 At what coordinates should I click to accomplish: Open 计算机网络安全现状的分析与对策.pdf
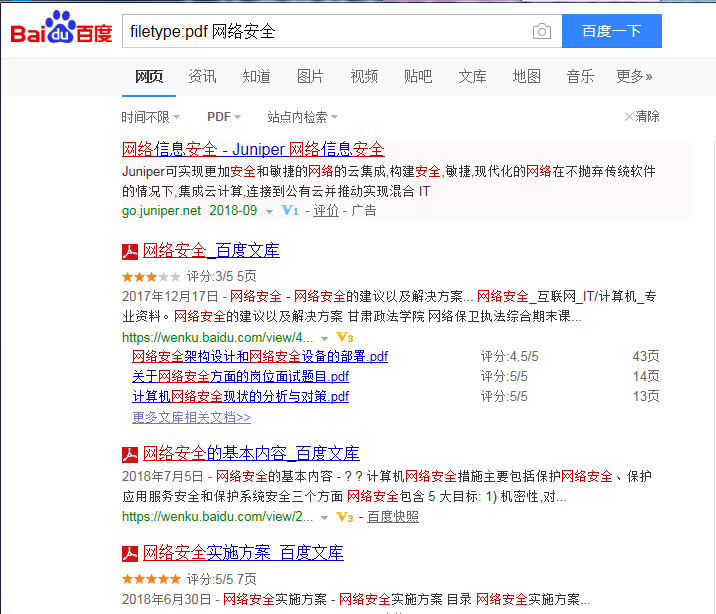point(240,396)
